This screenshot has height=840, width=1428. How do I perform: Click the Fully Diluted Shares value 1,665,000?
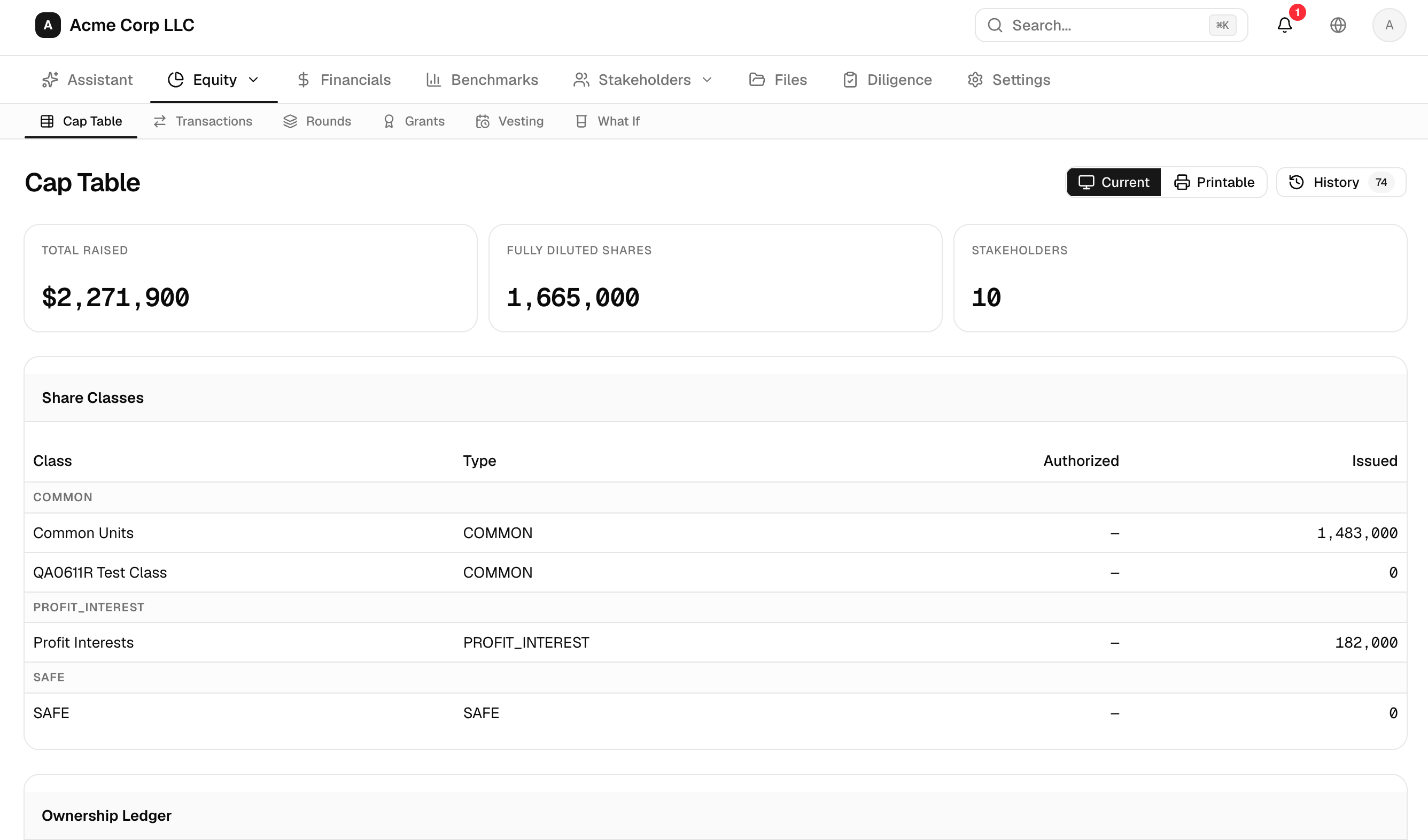pos(573,298)
